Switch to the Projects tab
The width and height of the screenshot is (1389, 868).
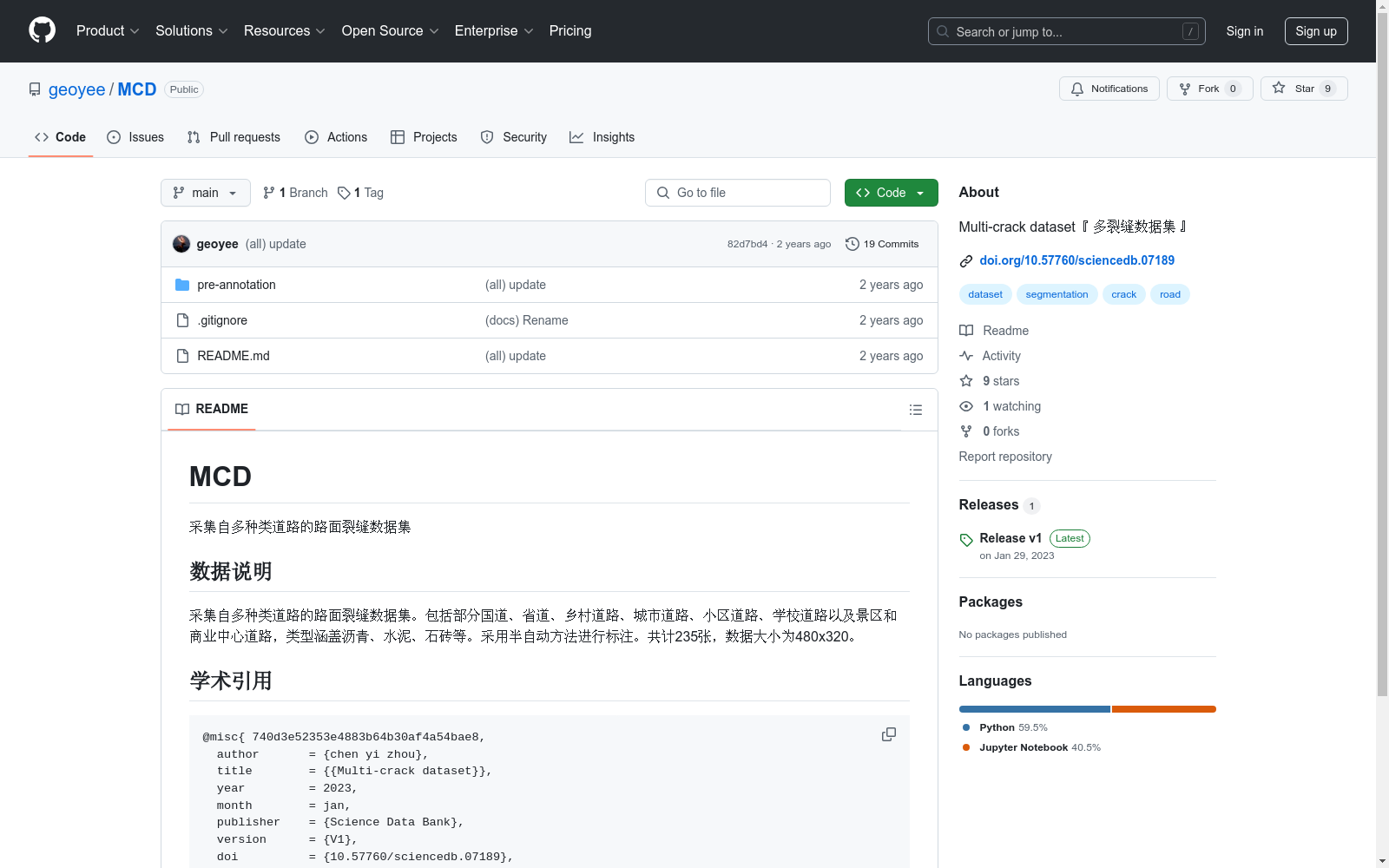424,137
